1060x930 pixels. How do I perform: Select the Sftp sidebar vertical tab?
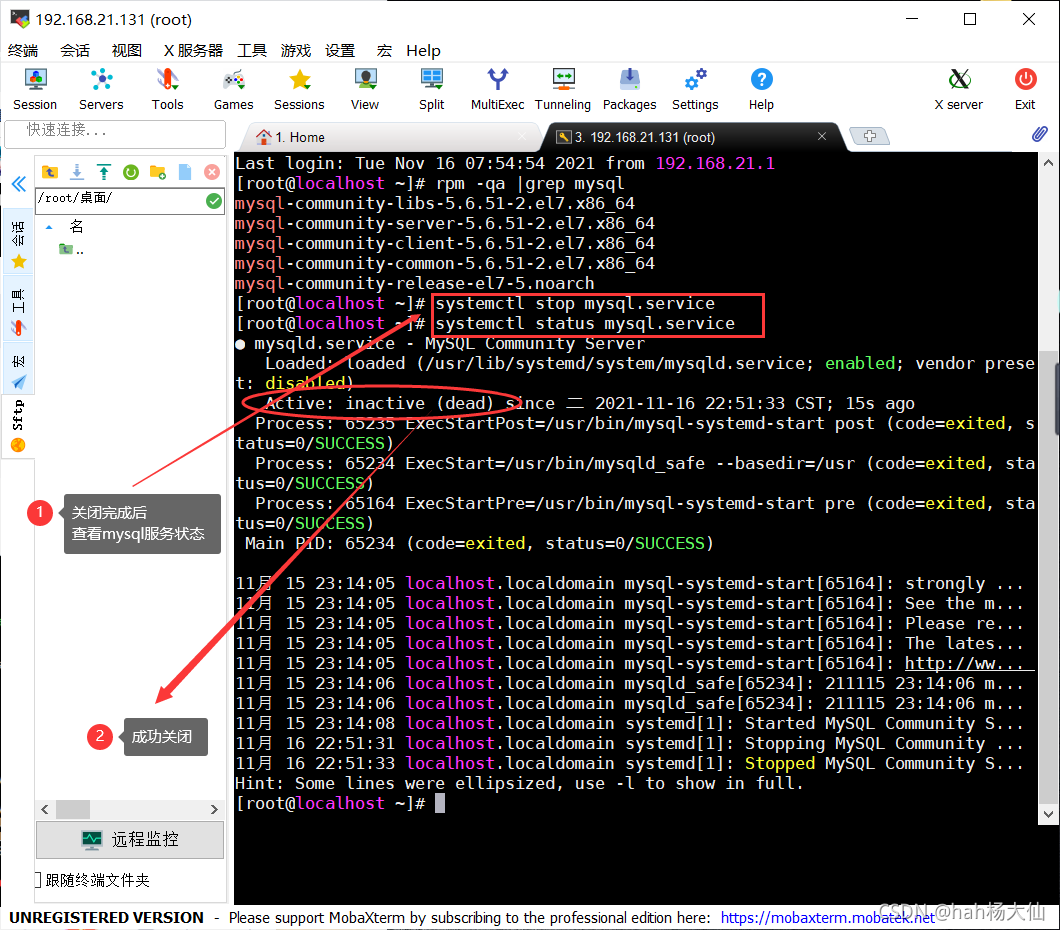(x=18, y=427)
